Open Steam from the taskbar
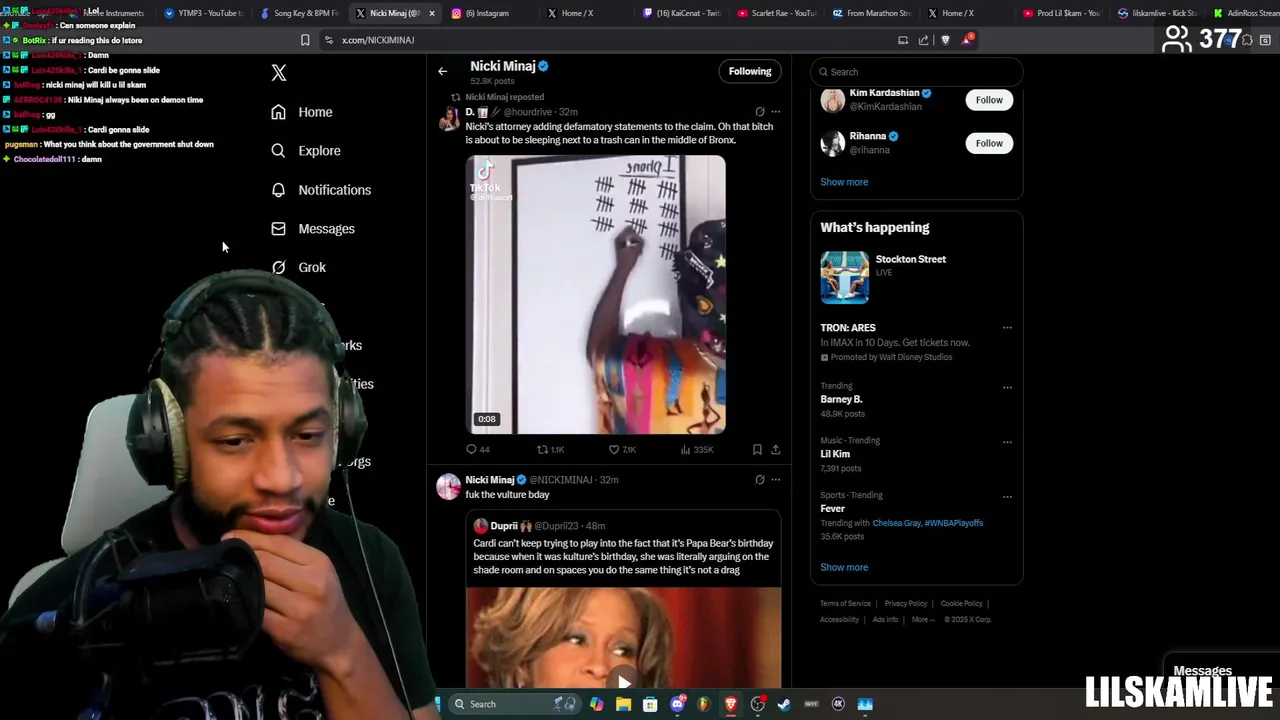Viewport: 1280px width, 720px height. pos(784,704)
